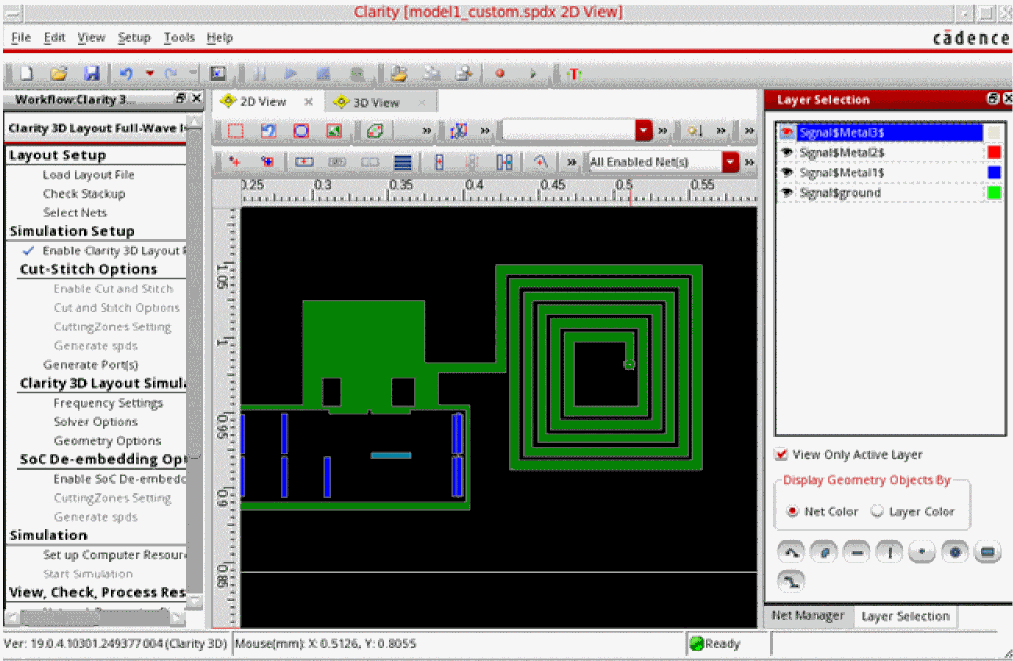The height and width of the screenshot is (661, 1013).
Task: Toggle the via dot filter button
Action: pos(922,552)
